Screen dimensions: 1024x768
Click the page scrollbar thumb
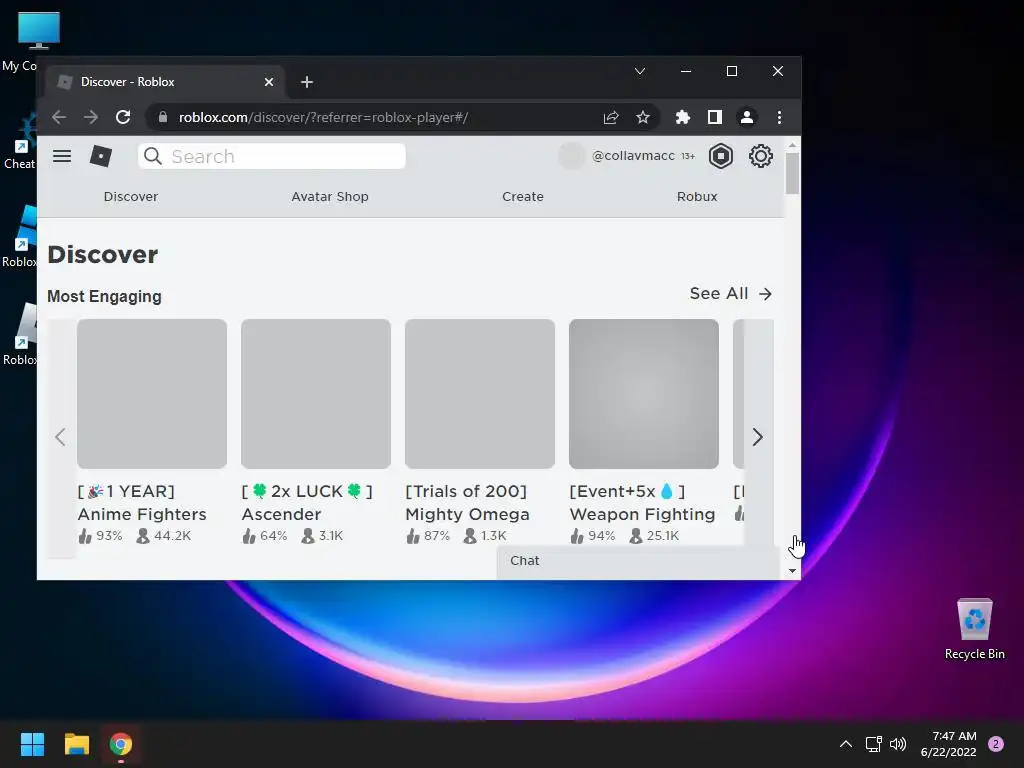point(792,173)
